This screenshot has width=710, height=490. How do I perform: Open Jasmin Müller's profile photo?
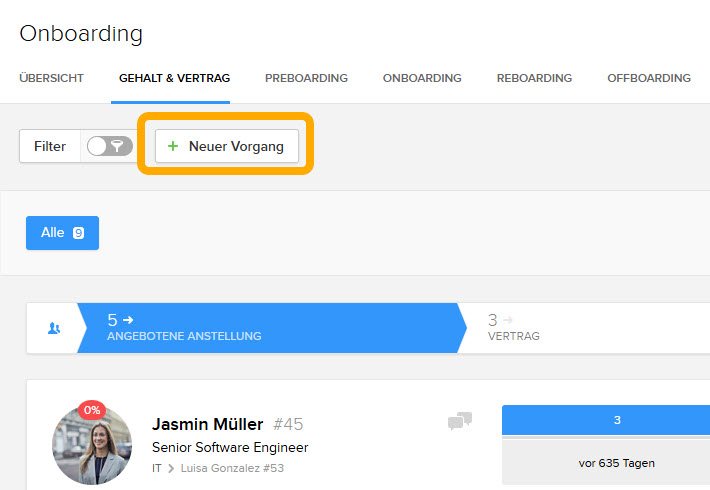point(92,445)
